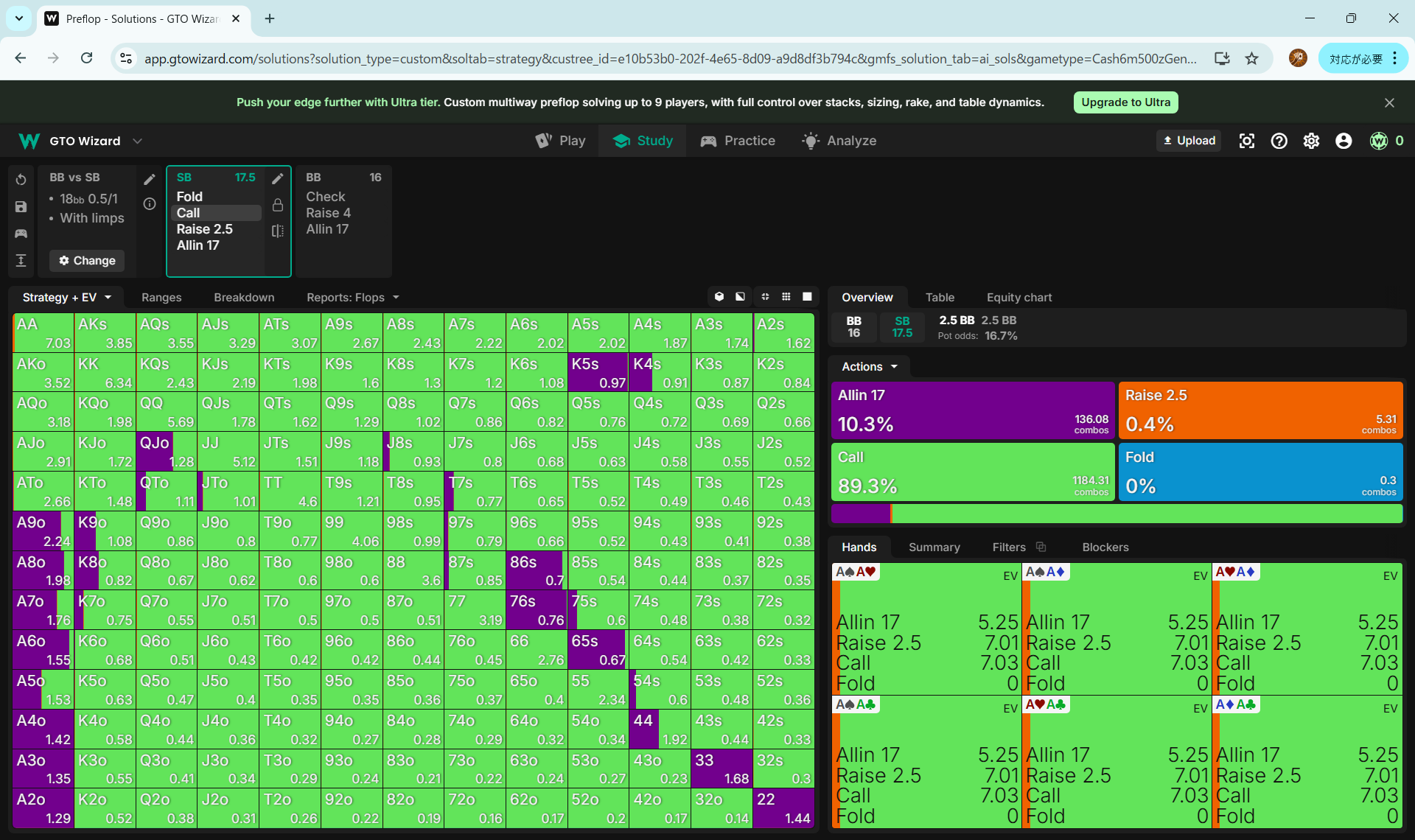Open the Blockers tab

tap(1105, 547)
